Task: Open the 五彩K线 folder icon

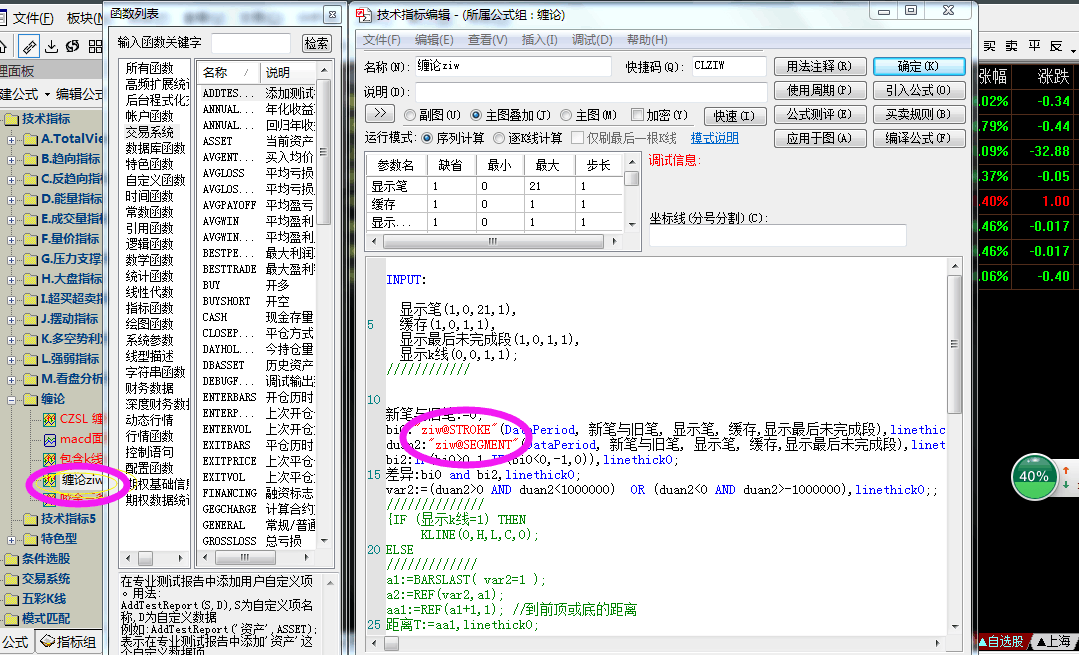Action: tap(13, 599)
